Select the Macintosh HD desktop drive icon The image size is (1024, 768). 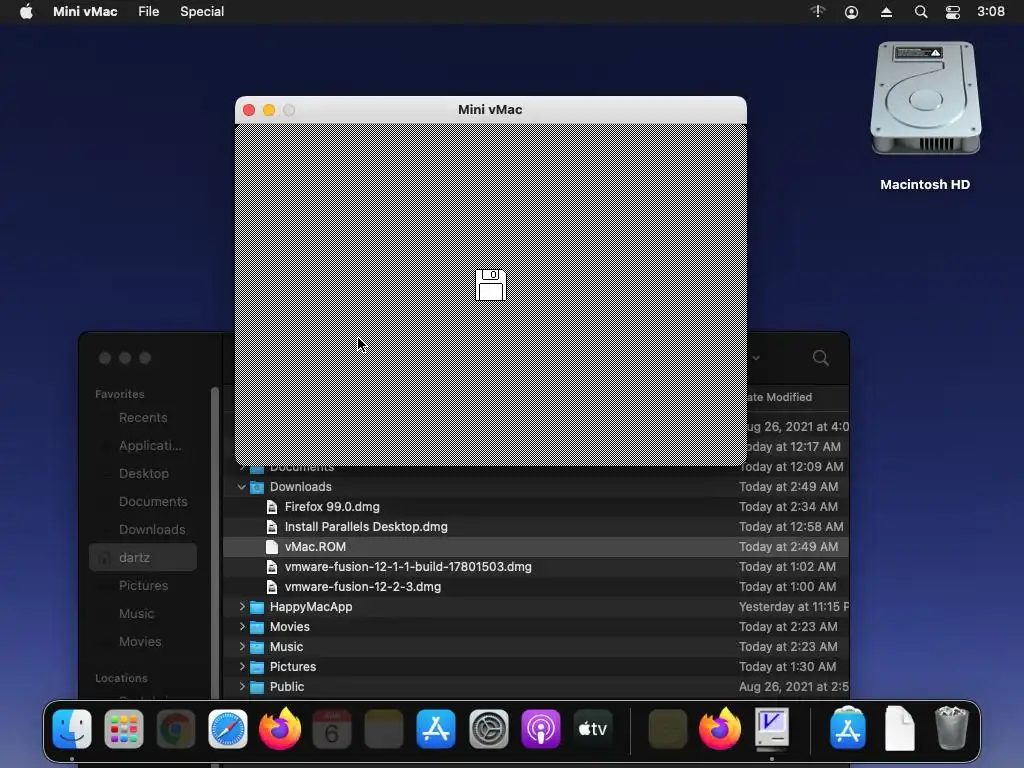tap(925, 99)
